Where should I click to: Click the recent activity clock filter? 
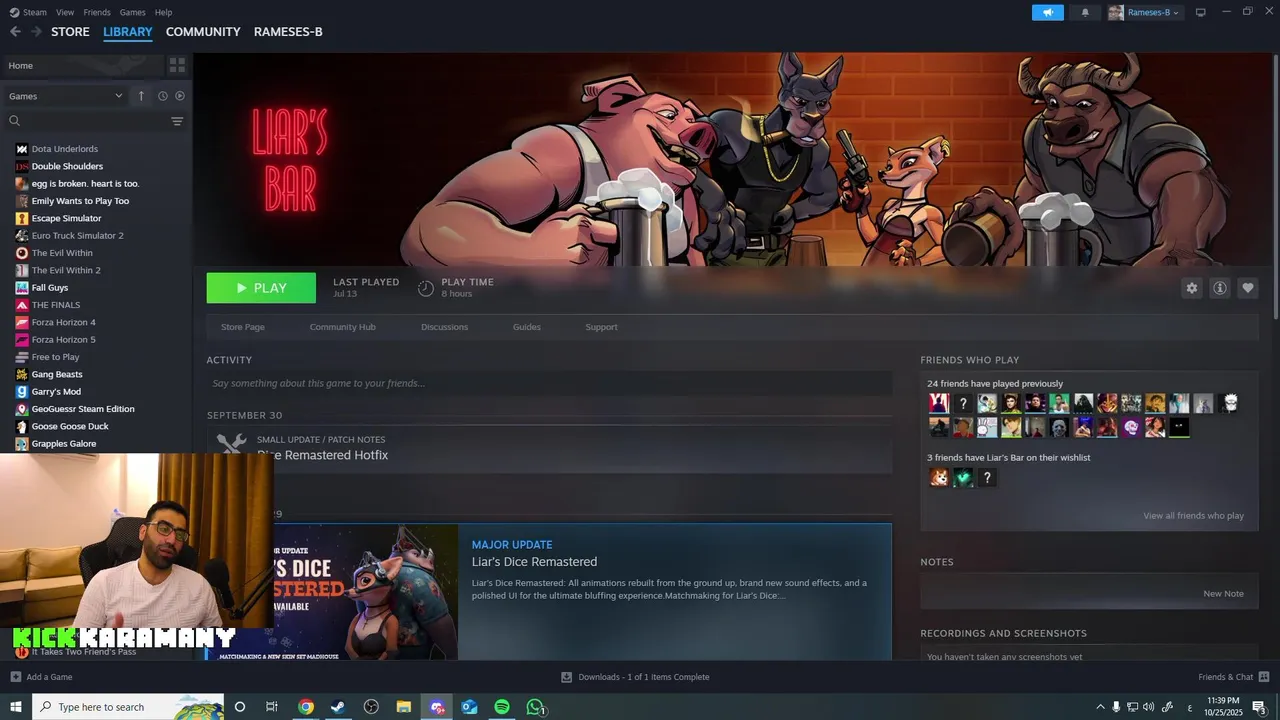pyautogui.click(x=162, y=96)
